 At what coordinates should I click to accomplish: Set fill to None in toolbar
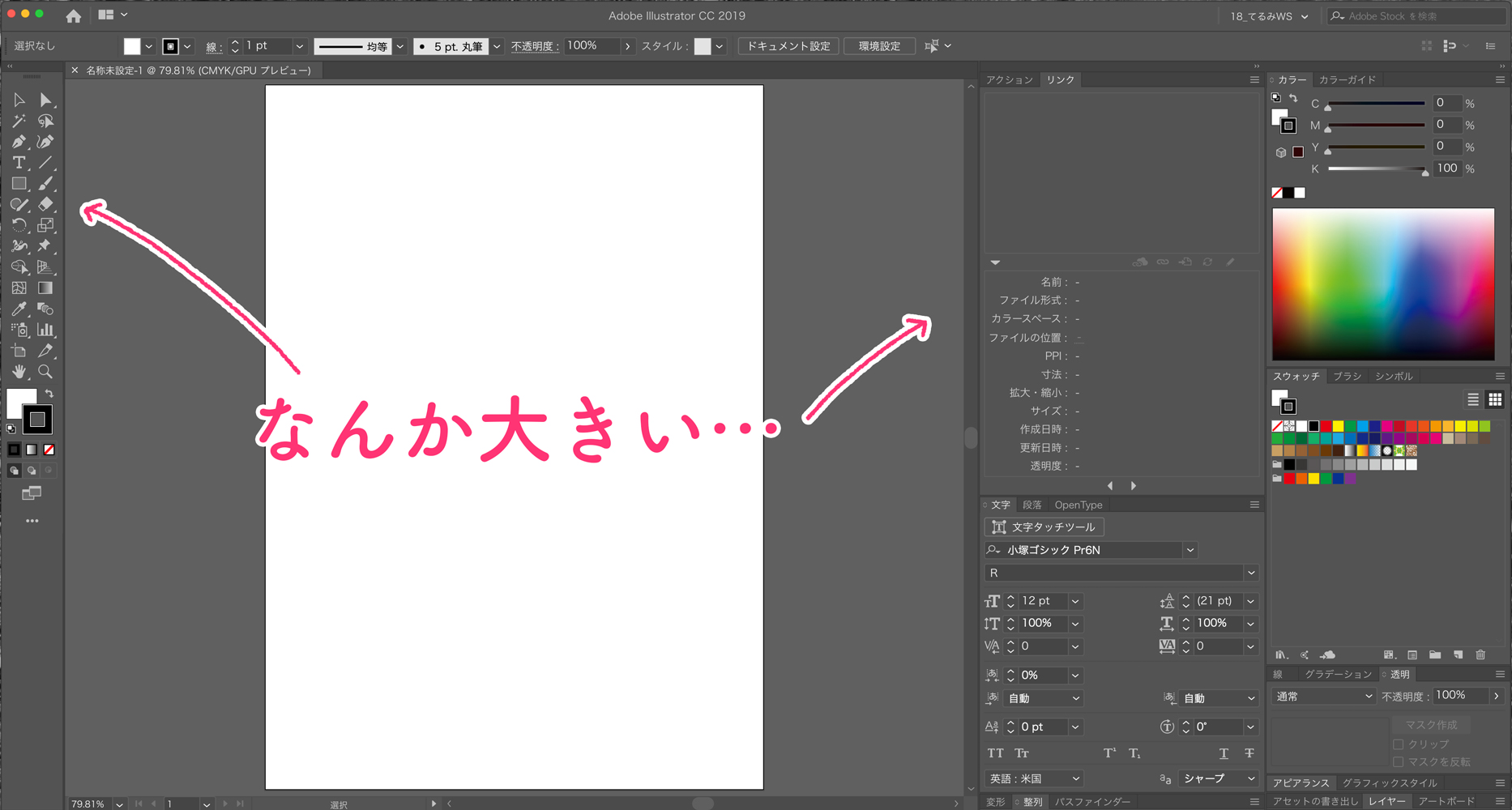[49, 450]
